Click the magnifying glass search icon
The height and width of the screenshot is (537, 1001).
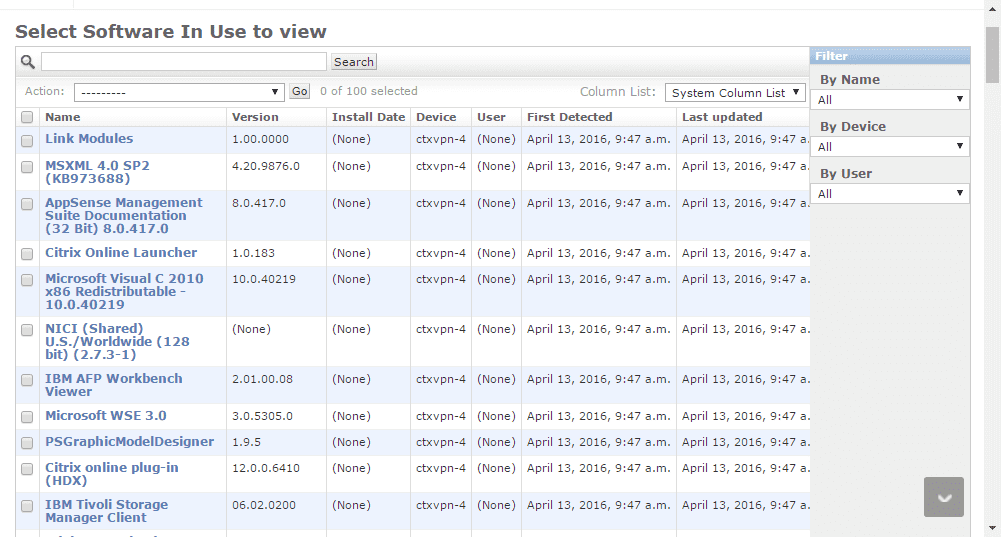27,61
